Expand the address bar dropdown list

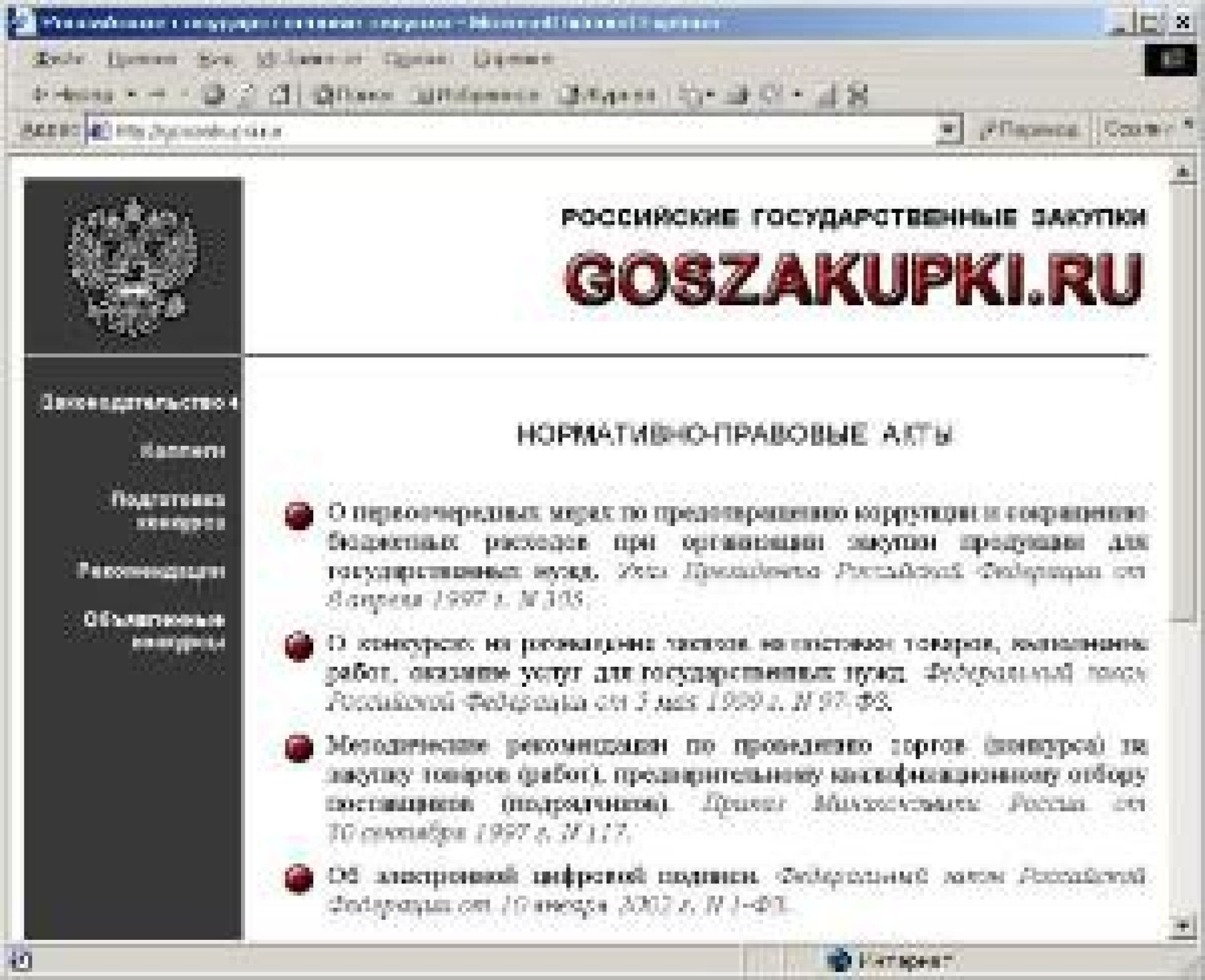pyautogui.click(x=948, y=131)
